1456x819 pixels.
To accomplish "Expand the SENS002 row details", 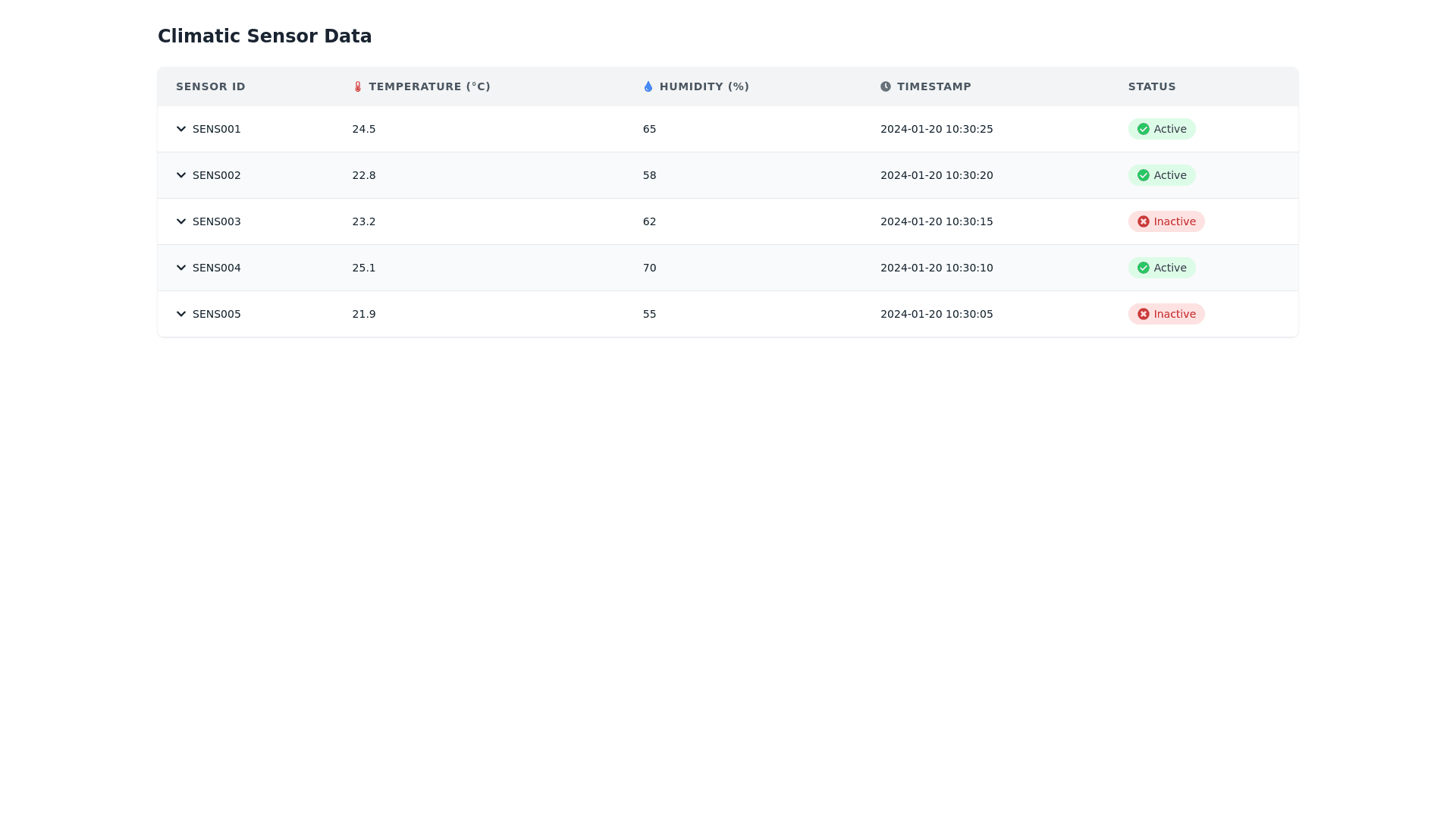I will pos(181,175).
